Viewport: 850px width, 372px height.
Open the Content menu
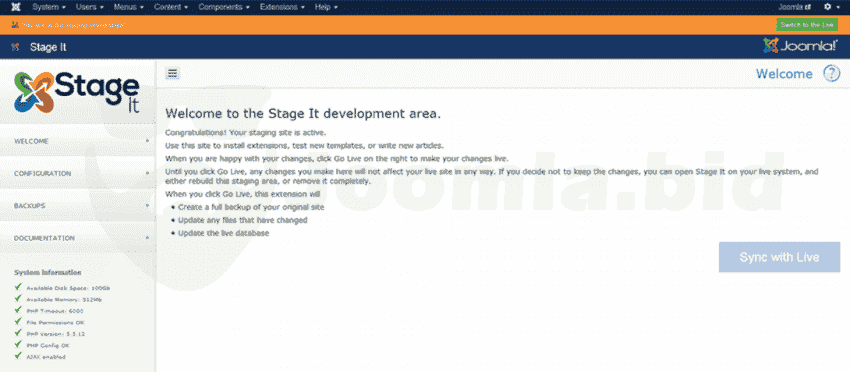coord(171,7)
